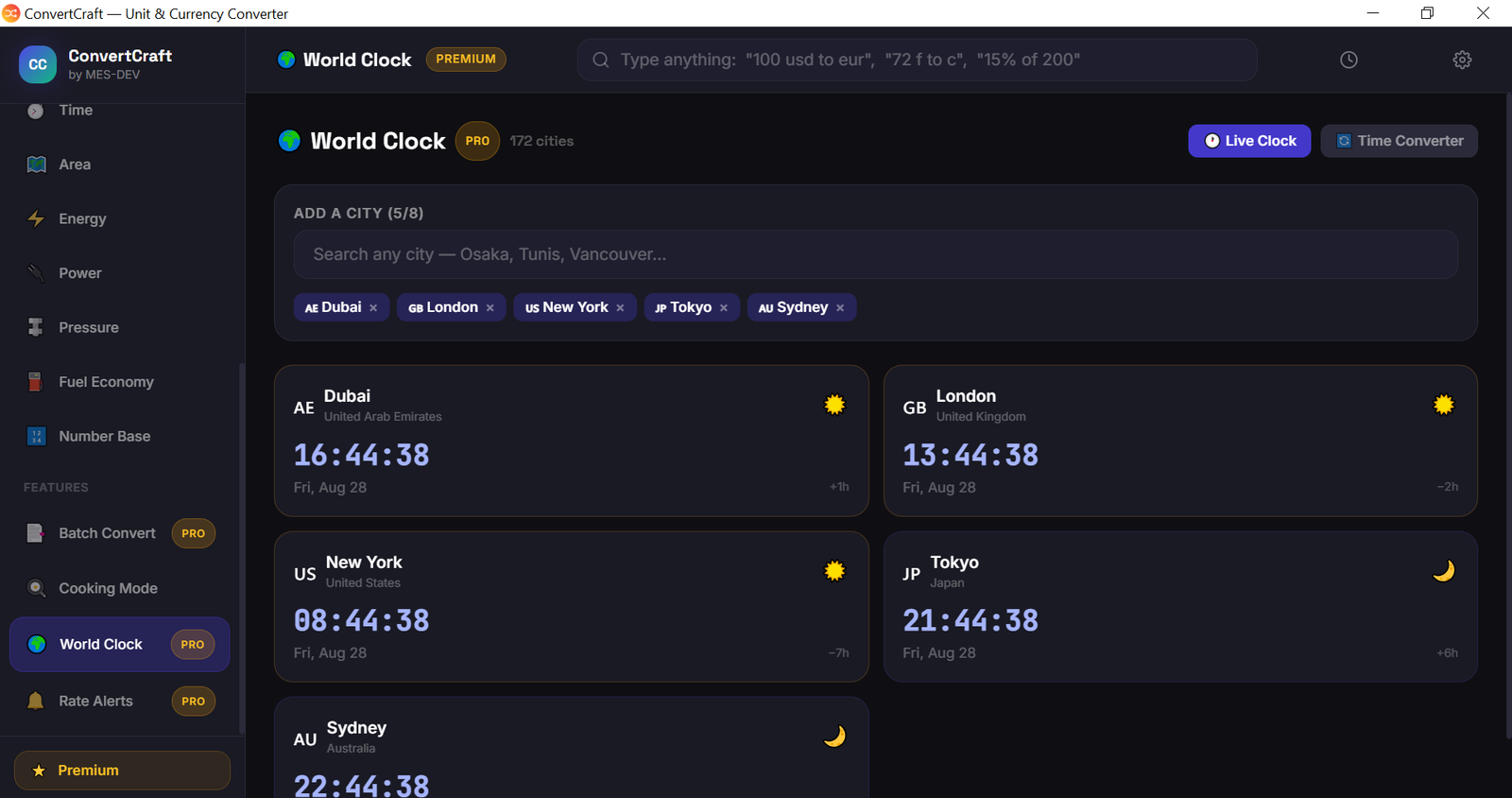Click Dubai time 16:44:38
1512x798 pixels.
click(361, 455)
